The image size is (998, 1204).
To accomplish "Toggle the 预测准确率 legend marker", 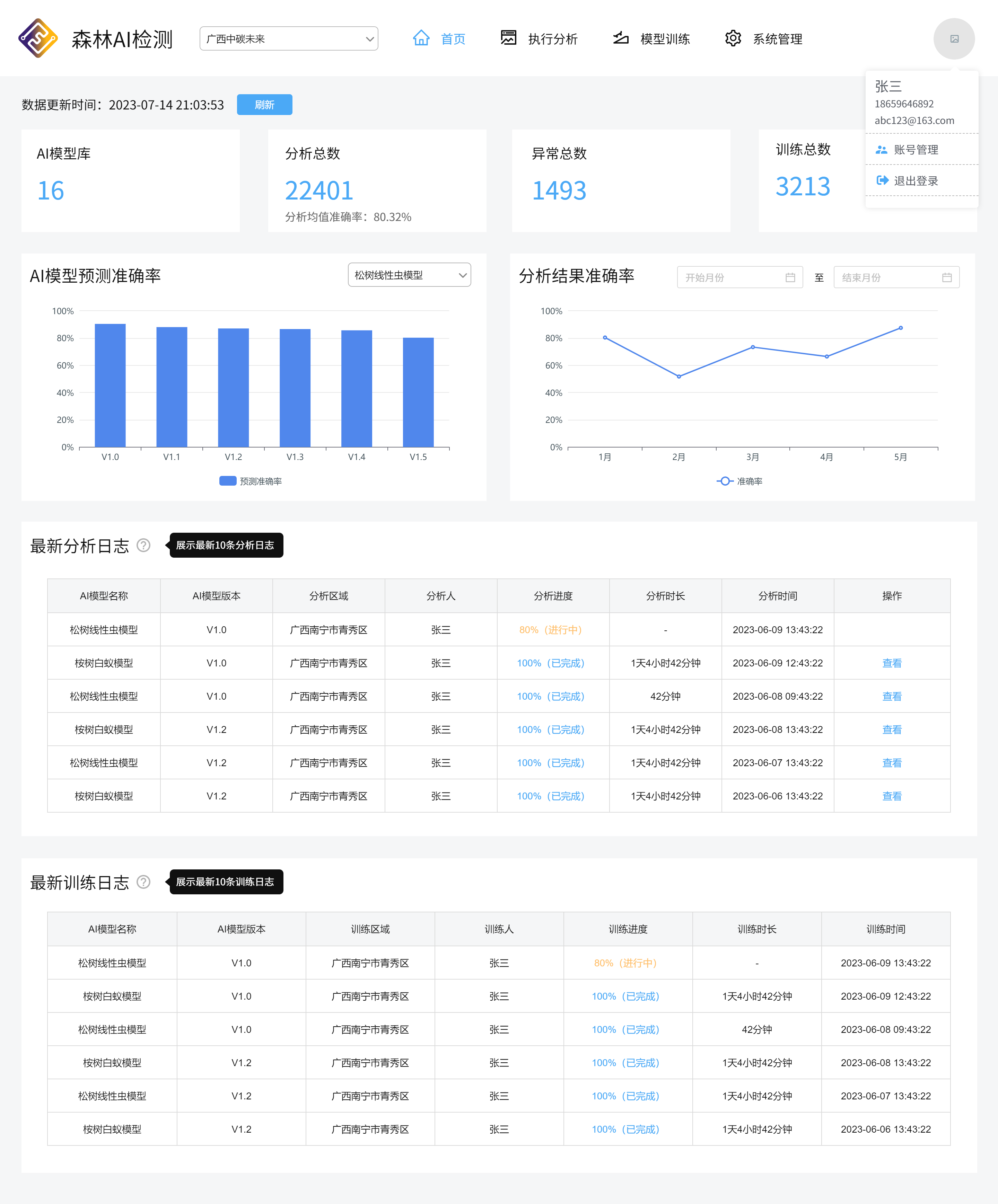I will [x=228, y=481].
